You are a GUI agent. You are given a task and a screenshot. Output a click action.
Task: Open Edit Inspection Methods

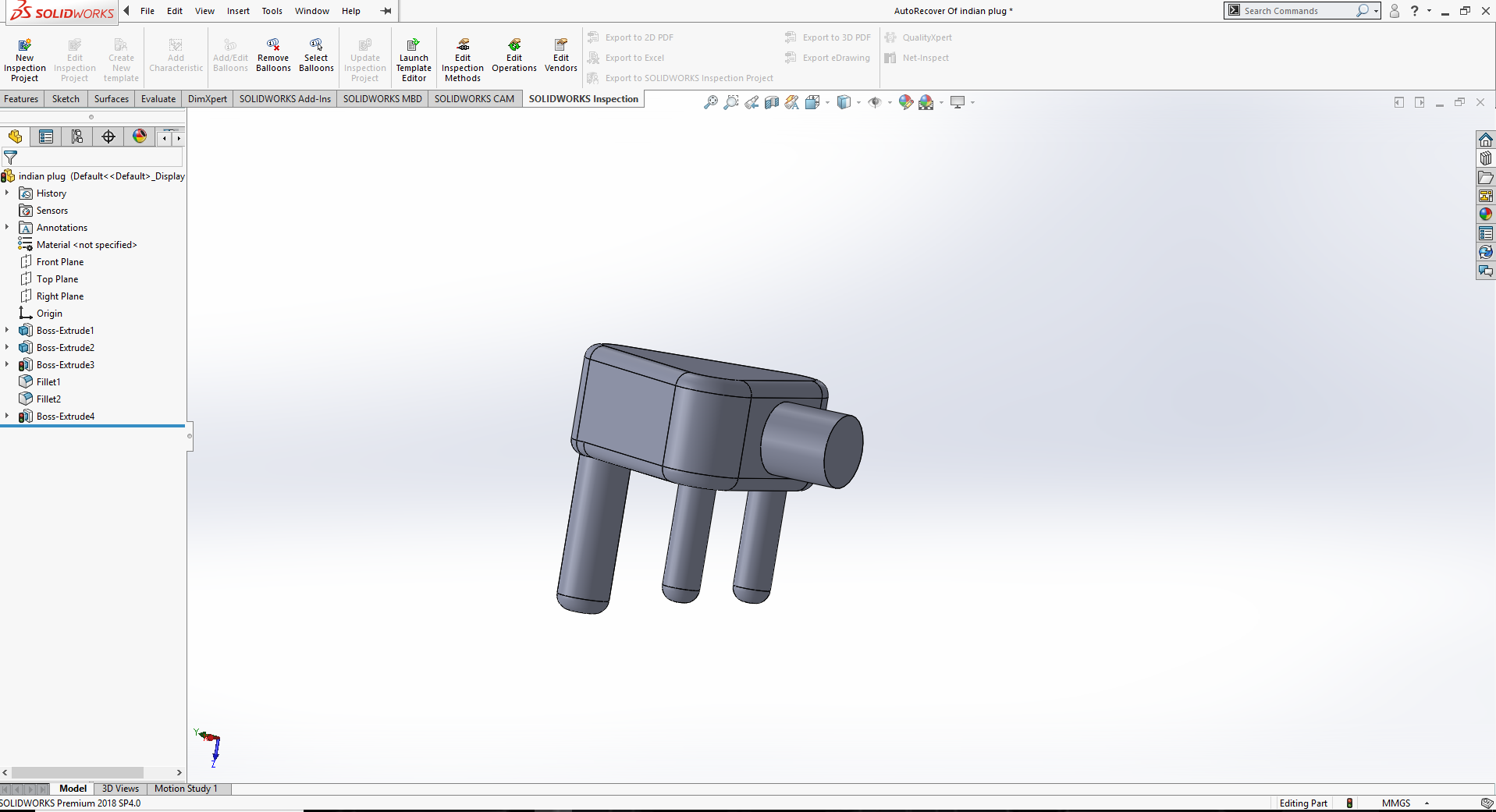coord(463,45)
